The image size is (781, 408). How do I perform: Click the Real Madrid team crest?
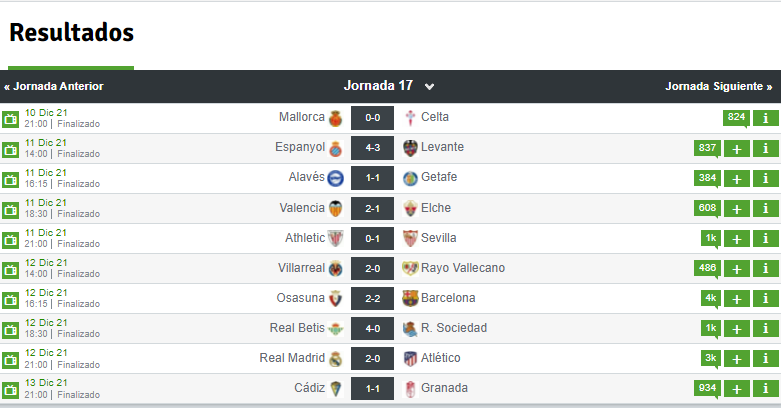336,359
